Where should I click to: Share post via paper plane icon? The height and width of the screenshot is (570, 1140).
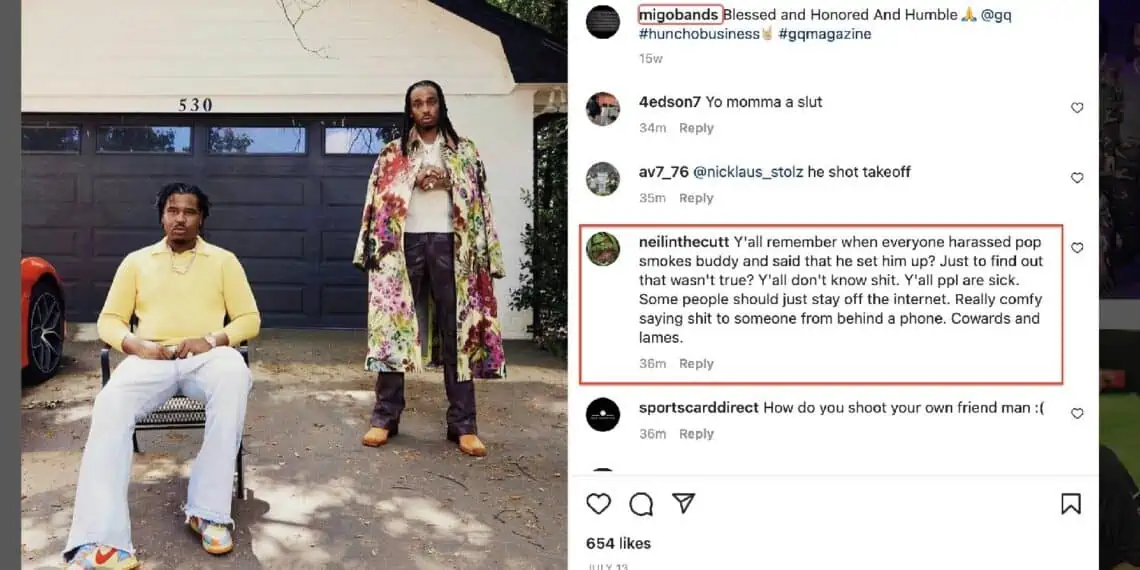683,503
